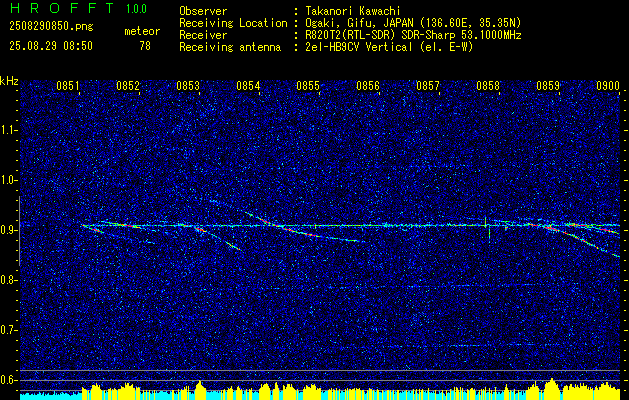
Task: Click the short echo streak between 0853 and 0854
Action: pyautogui.click(x=233, y=246)
